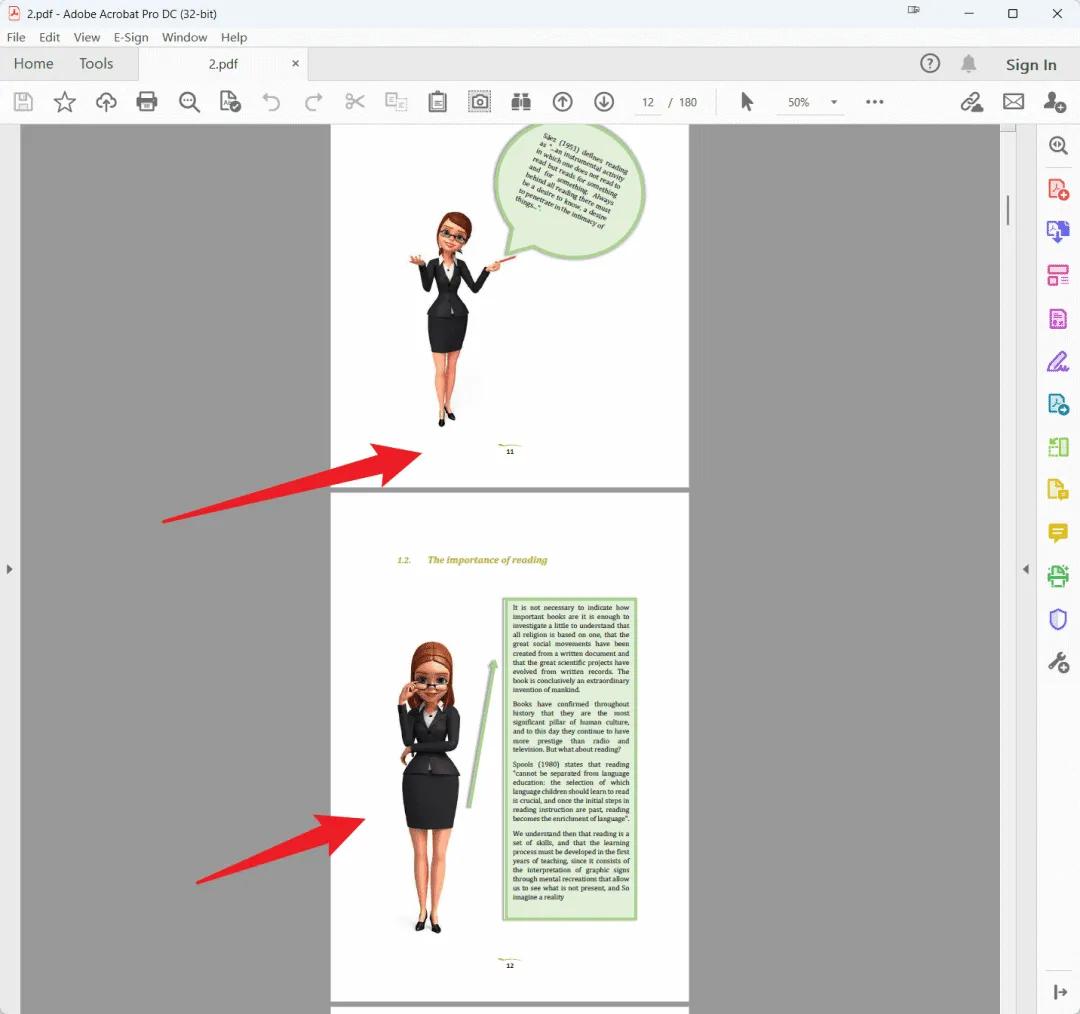
Task: Click the share with others person icon
Action: coord(1055,102)
